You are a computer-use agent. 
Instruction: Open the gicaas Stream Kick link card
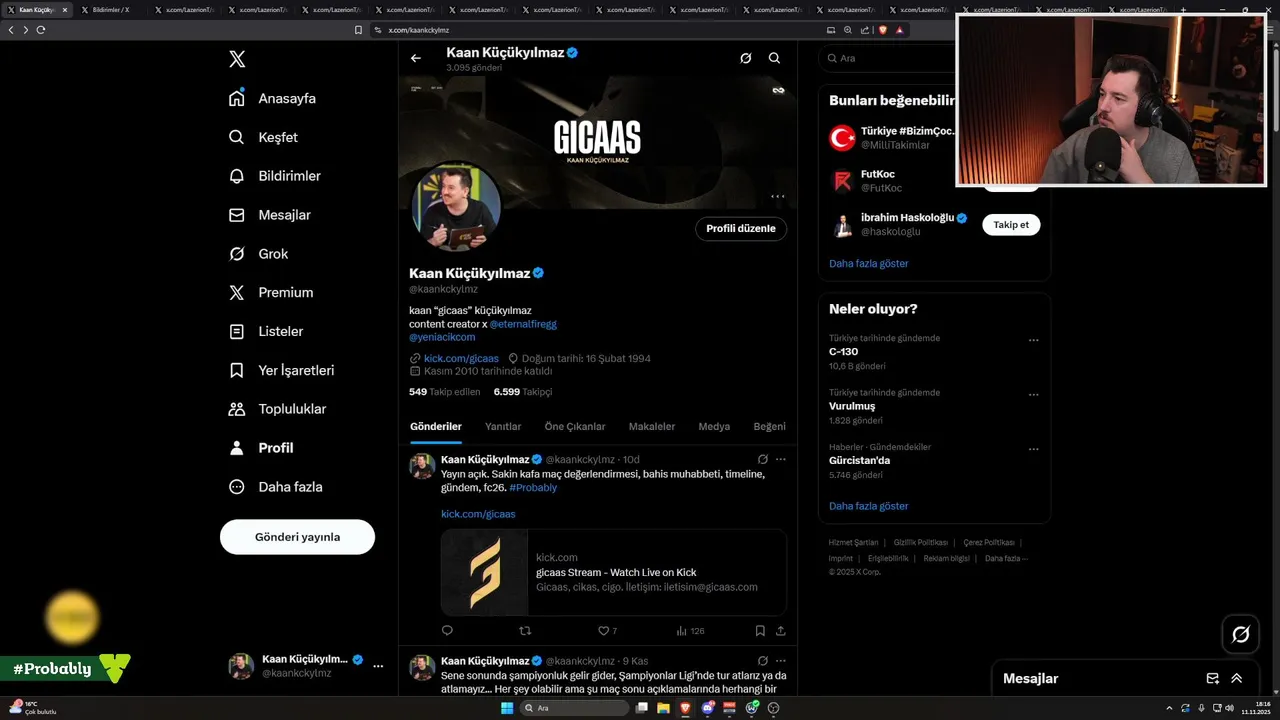[614, 572]
